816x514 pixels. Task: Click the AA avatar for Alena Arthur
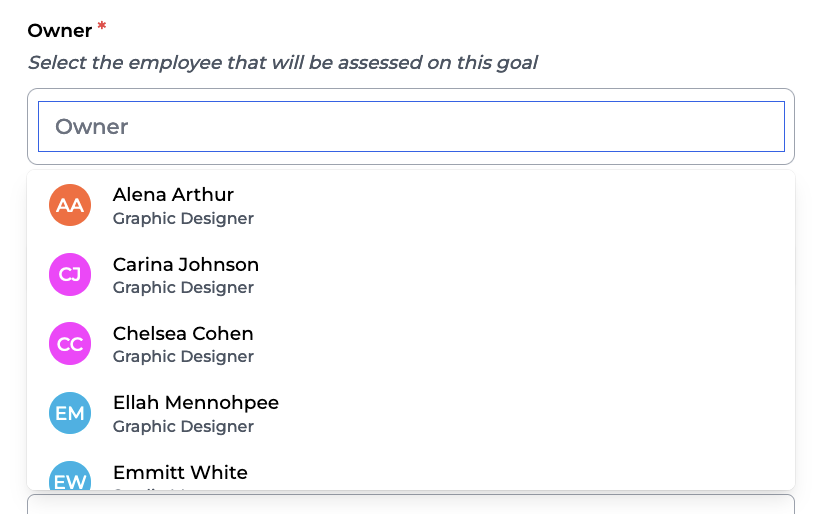pyautogui.click(x=70, y=205)
